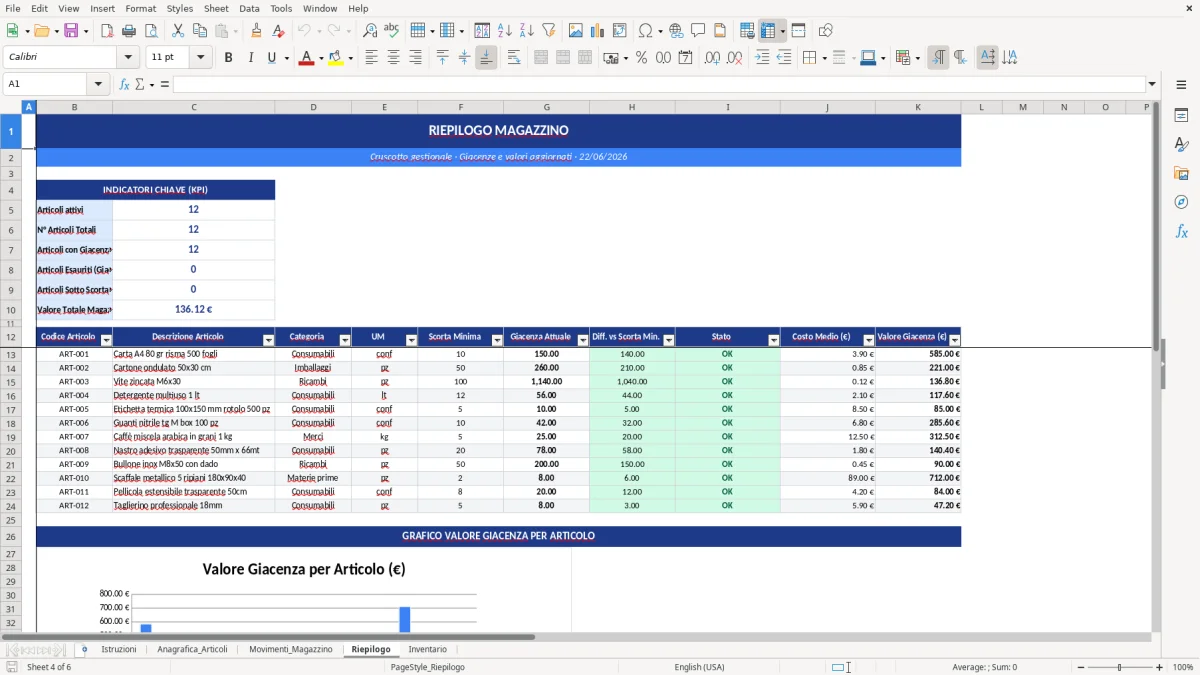Switch to the Inventario sheet tab
1200x675 pixels.
pyautogui.click(x=428, y=650)
